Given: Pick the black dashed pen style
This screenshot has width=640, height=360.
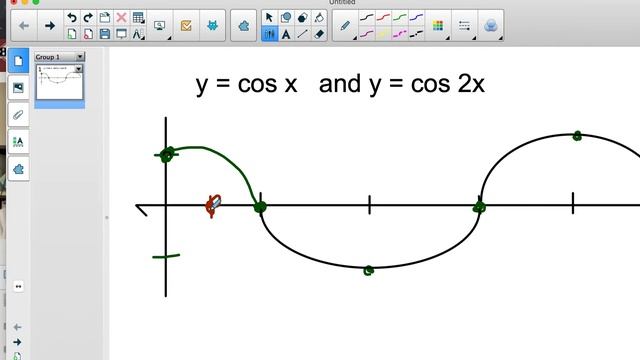Looking at the screenshot, I should (x=416, y=34).
